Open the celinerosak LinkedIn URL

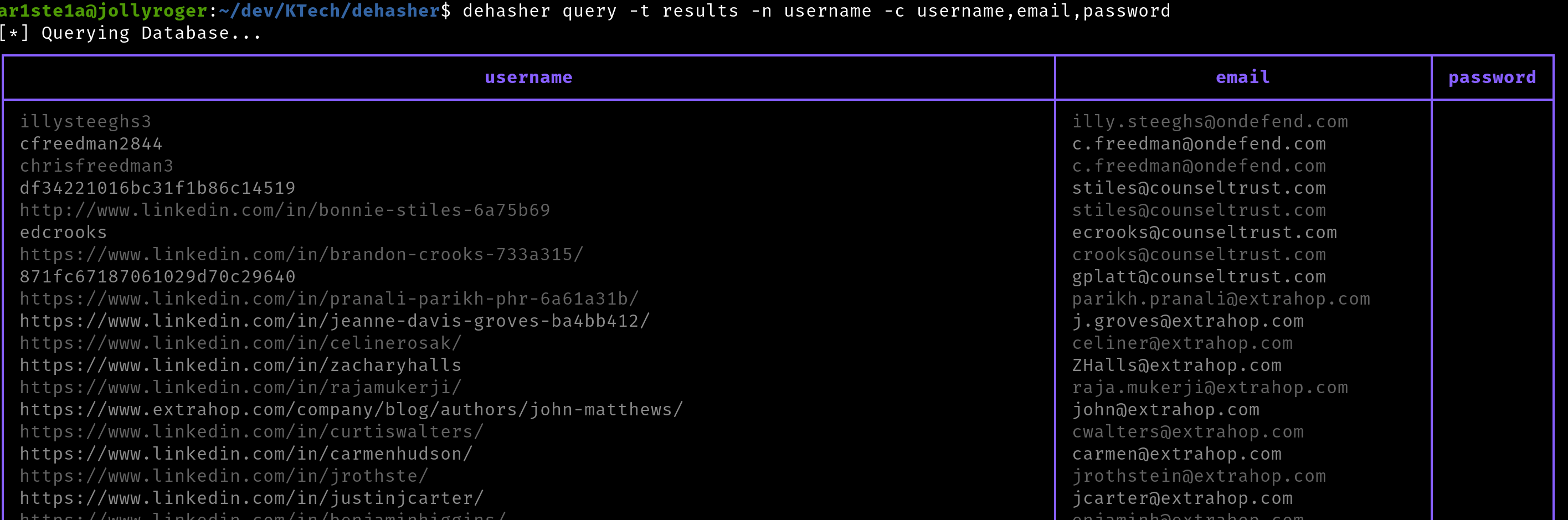(241, 343)
